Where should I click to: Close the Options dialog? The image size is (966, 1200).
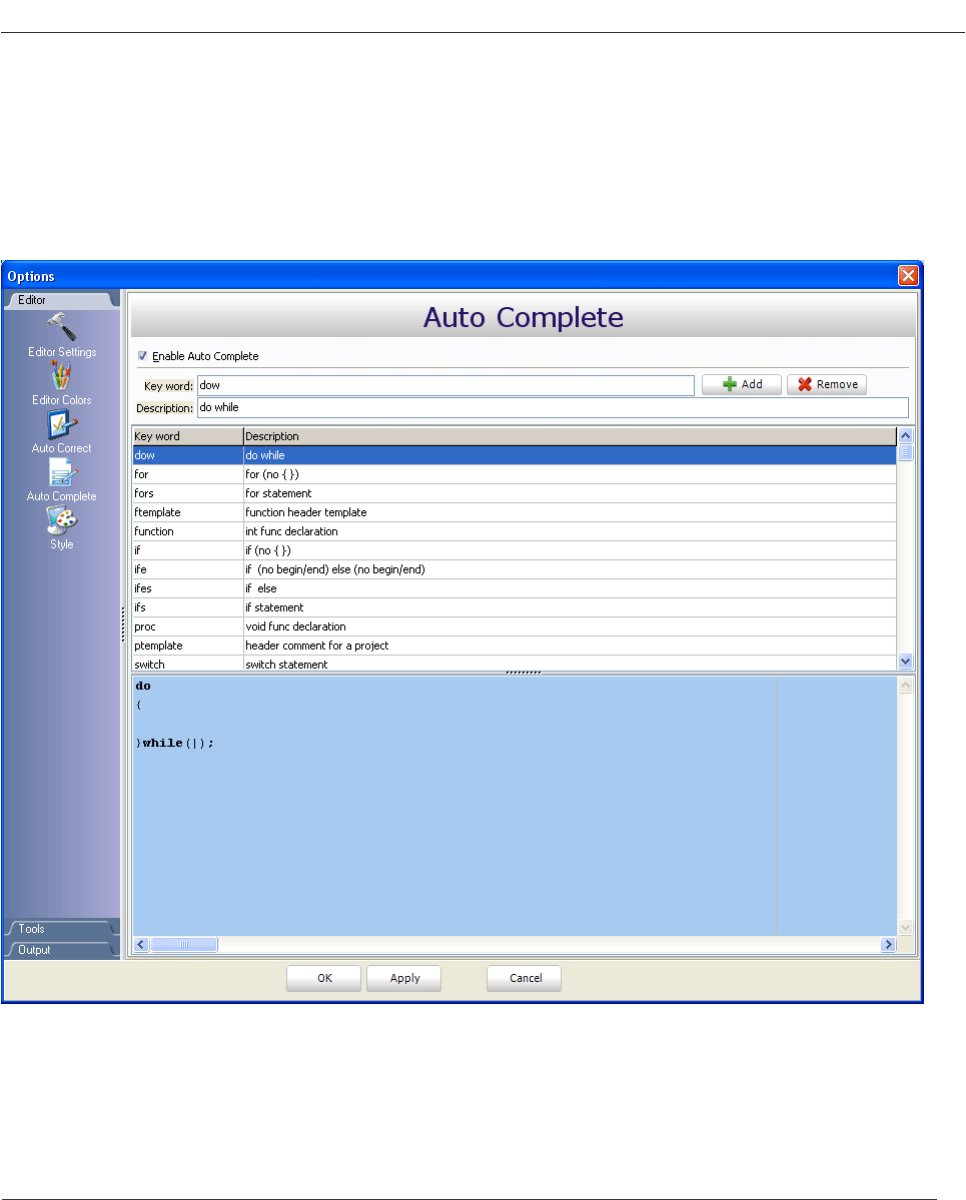click(907, 276)
